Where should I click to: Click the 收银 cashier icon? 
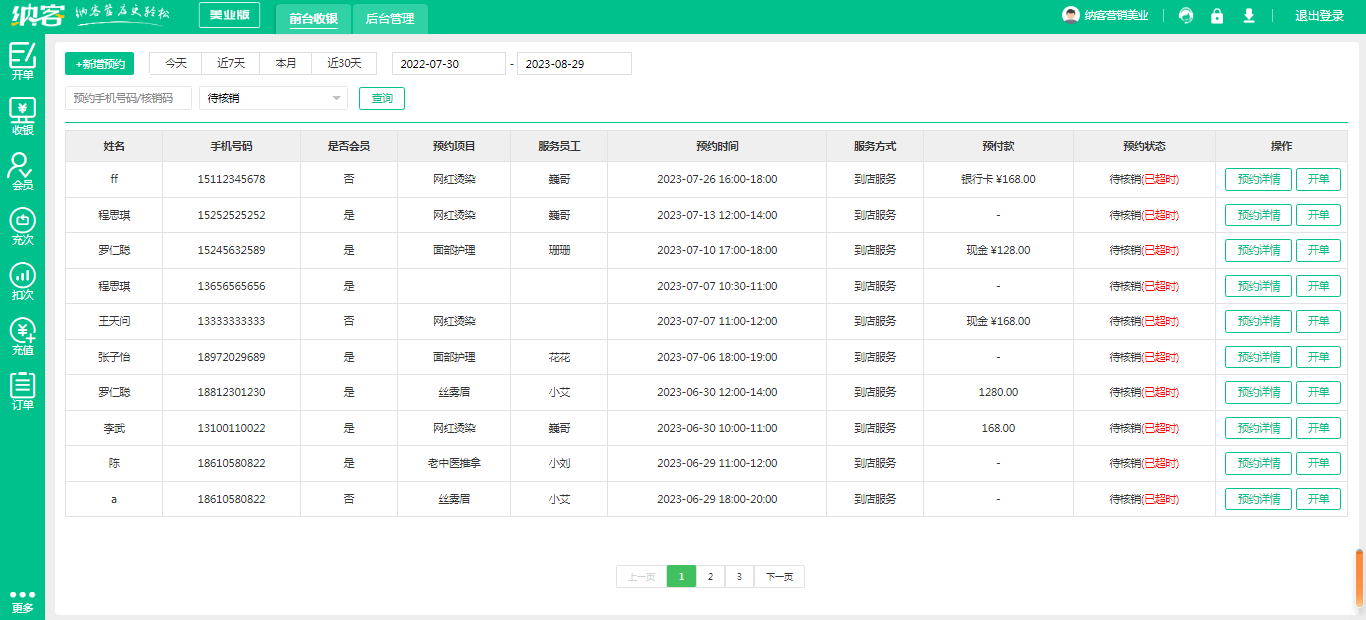click(22, 116)
